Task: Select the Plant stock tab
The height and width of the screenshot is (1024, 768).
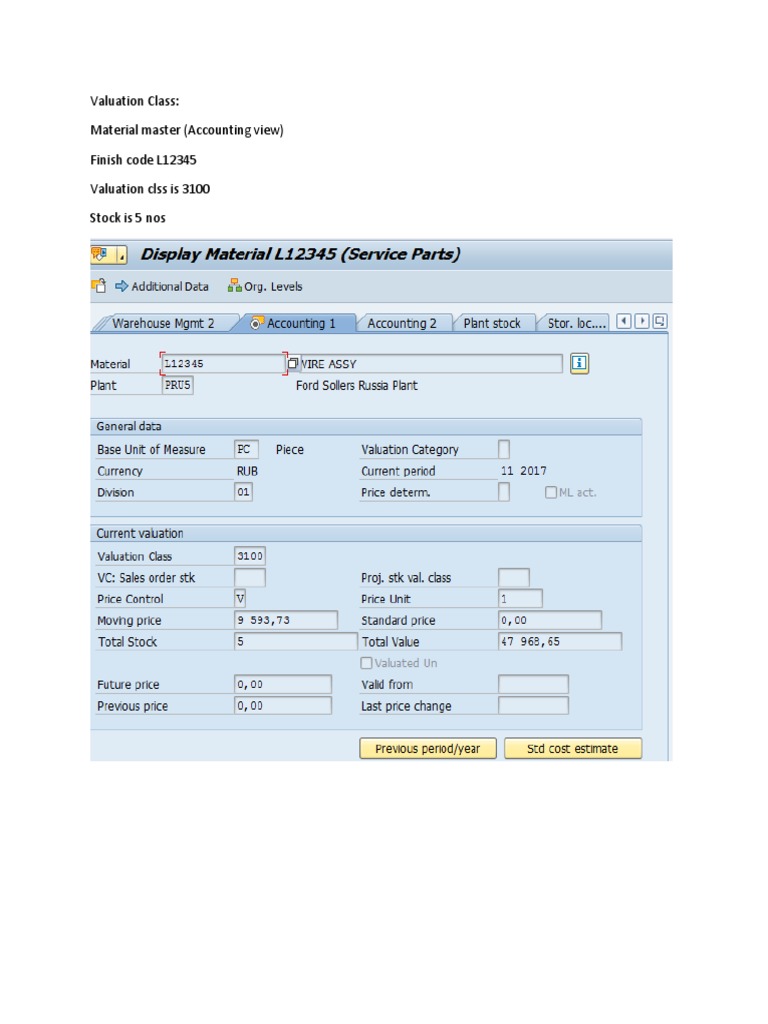Action: point(492,323)
